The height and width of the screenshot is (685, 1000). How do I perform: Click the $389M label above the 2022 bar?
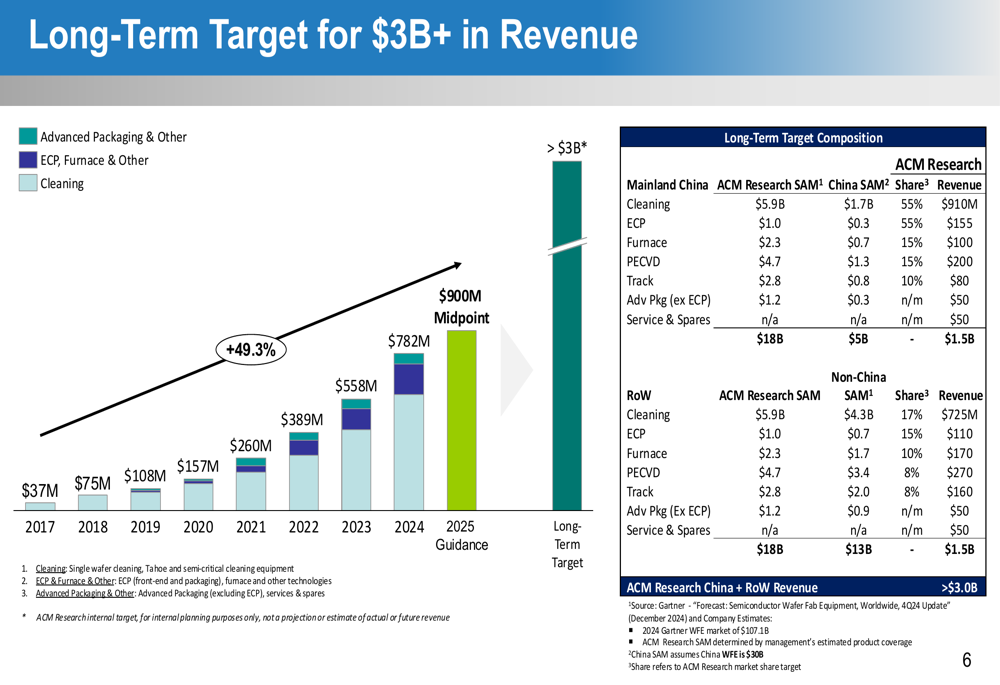tap(302, 420)
